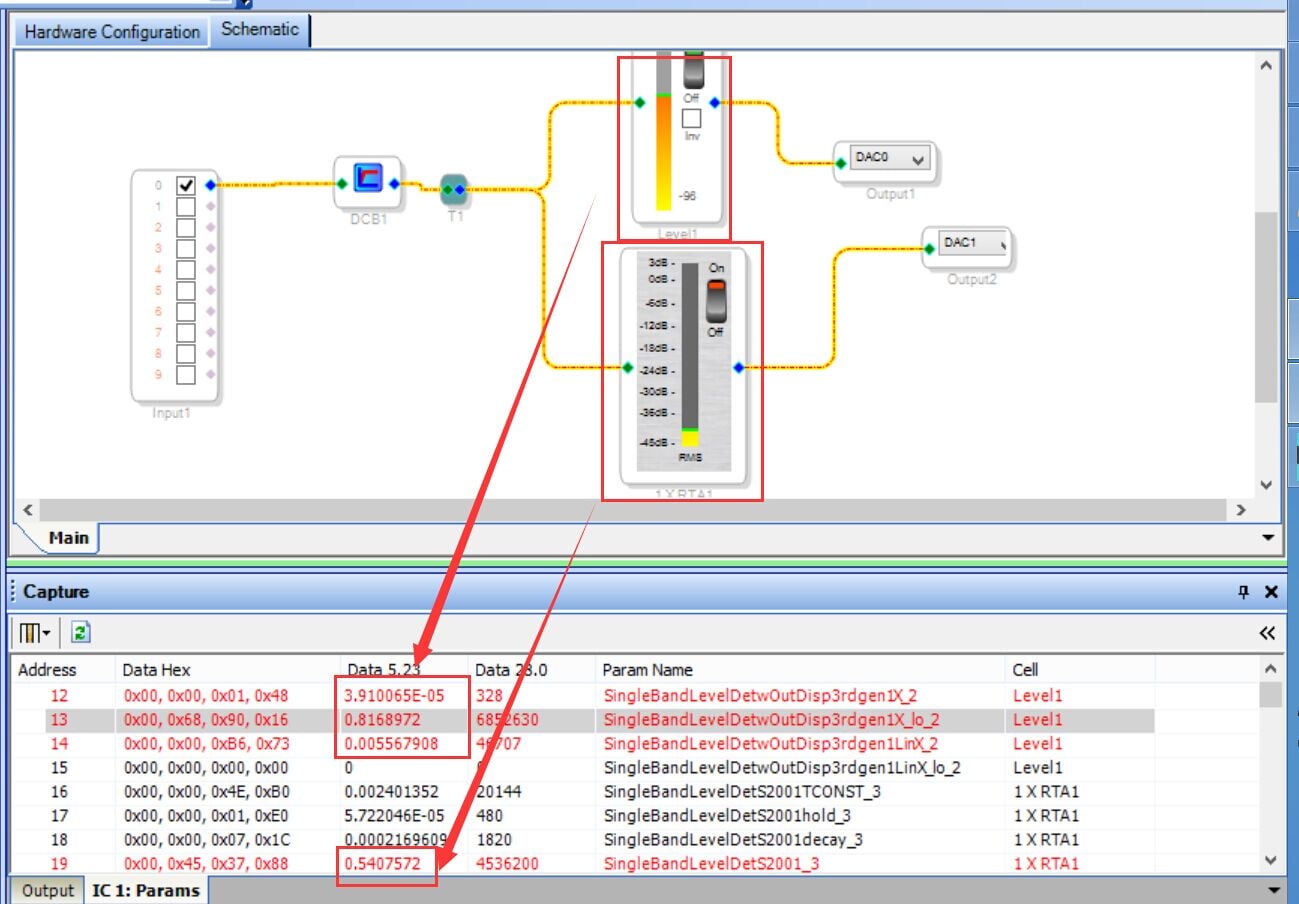Open the DAC0 dropdown in Output1
Image resolution: width=1299 pixels, height=904 pixels.
point(890,159)
